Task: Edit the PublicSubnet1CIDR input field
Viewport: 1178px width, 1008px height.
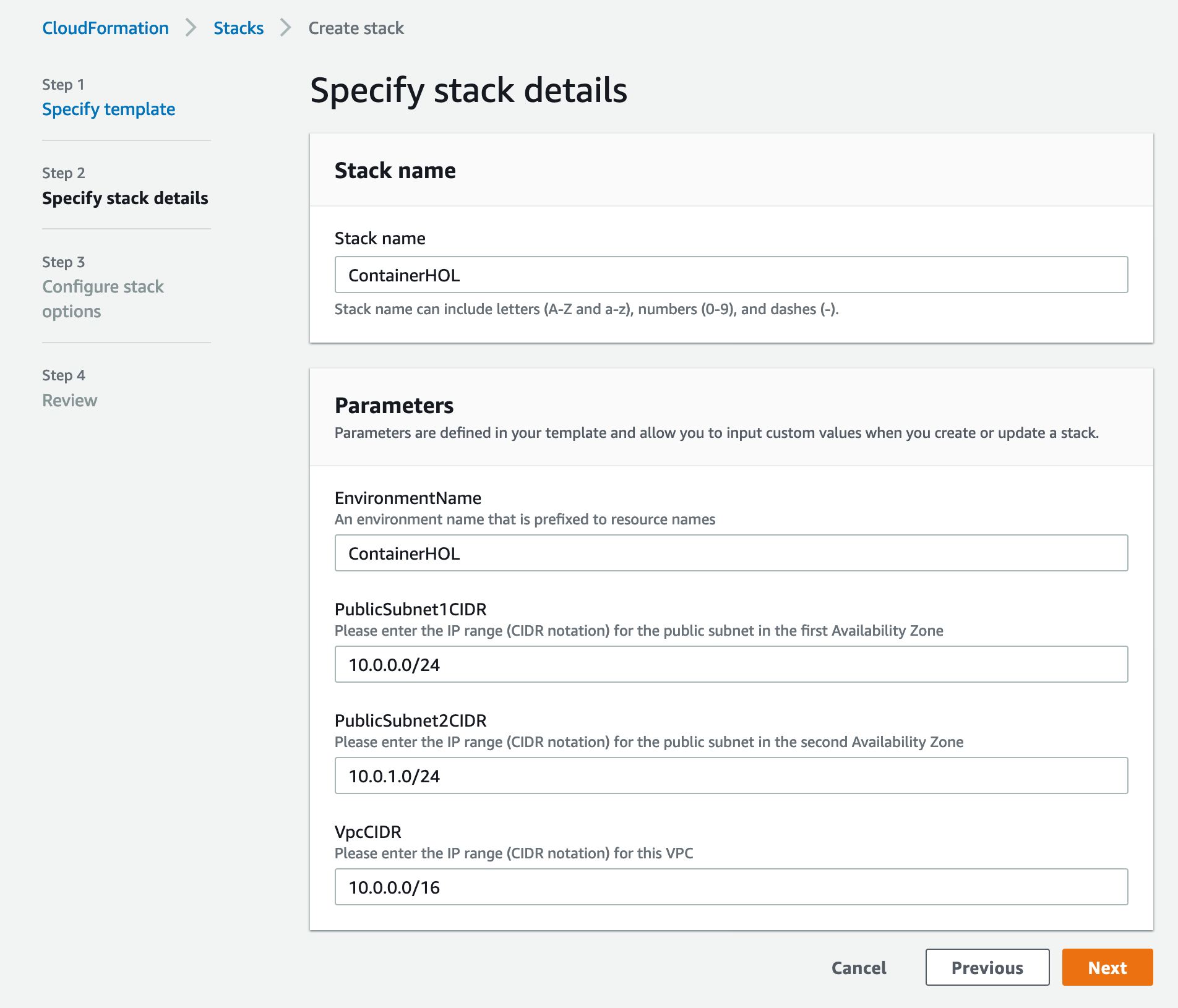Action: [x=731, y=664]
